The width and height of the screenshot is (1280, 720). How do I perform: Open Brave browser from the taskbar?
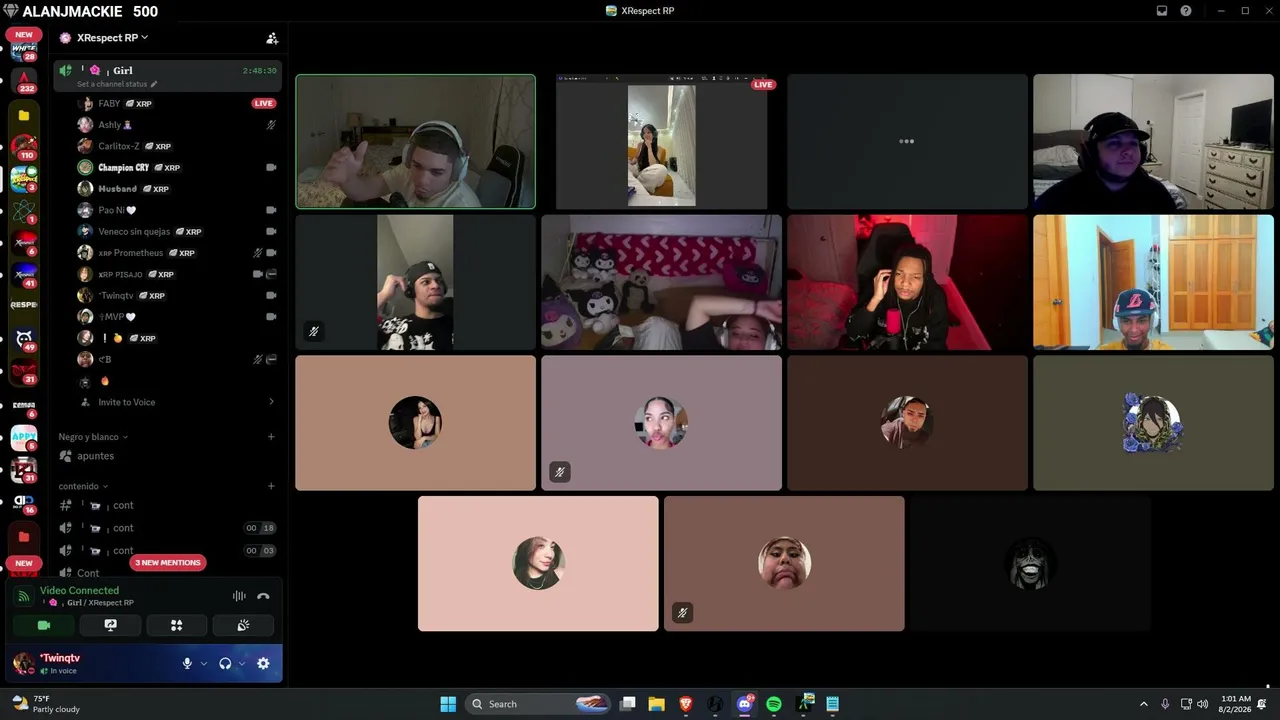(685, 704)
